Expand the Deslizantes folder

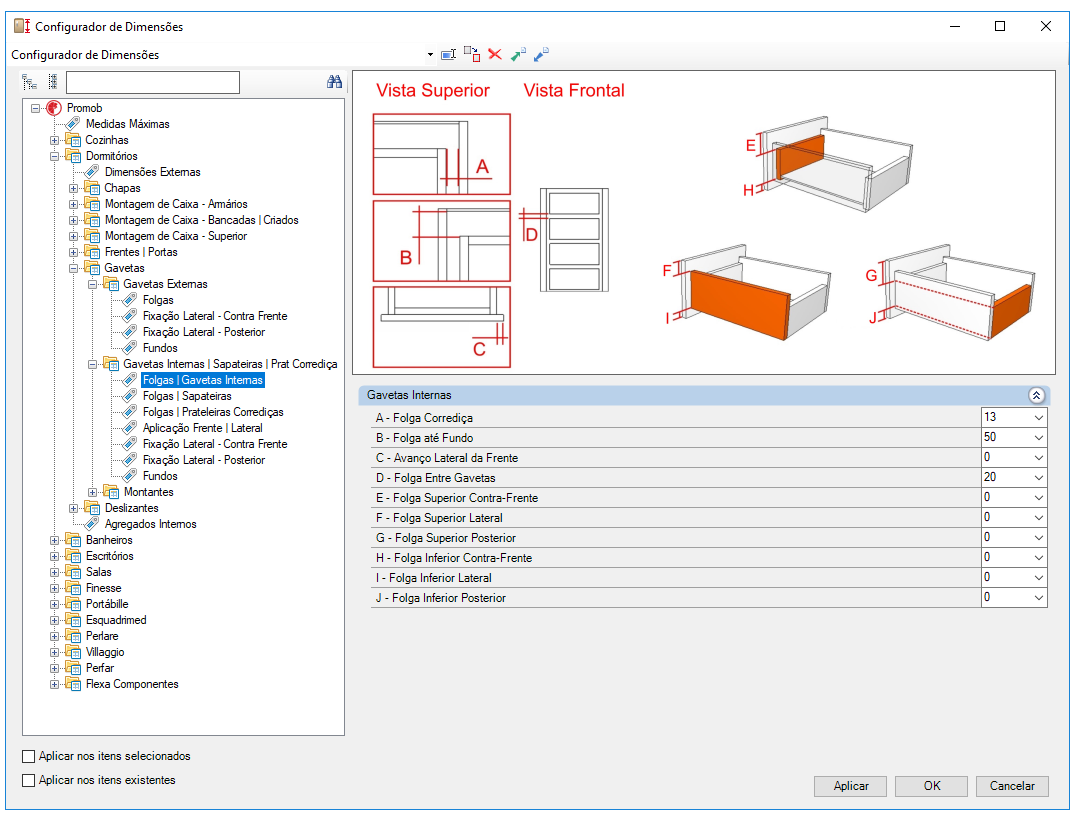click(73, 509)
